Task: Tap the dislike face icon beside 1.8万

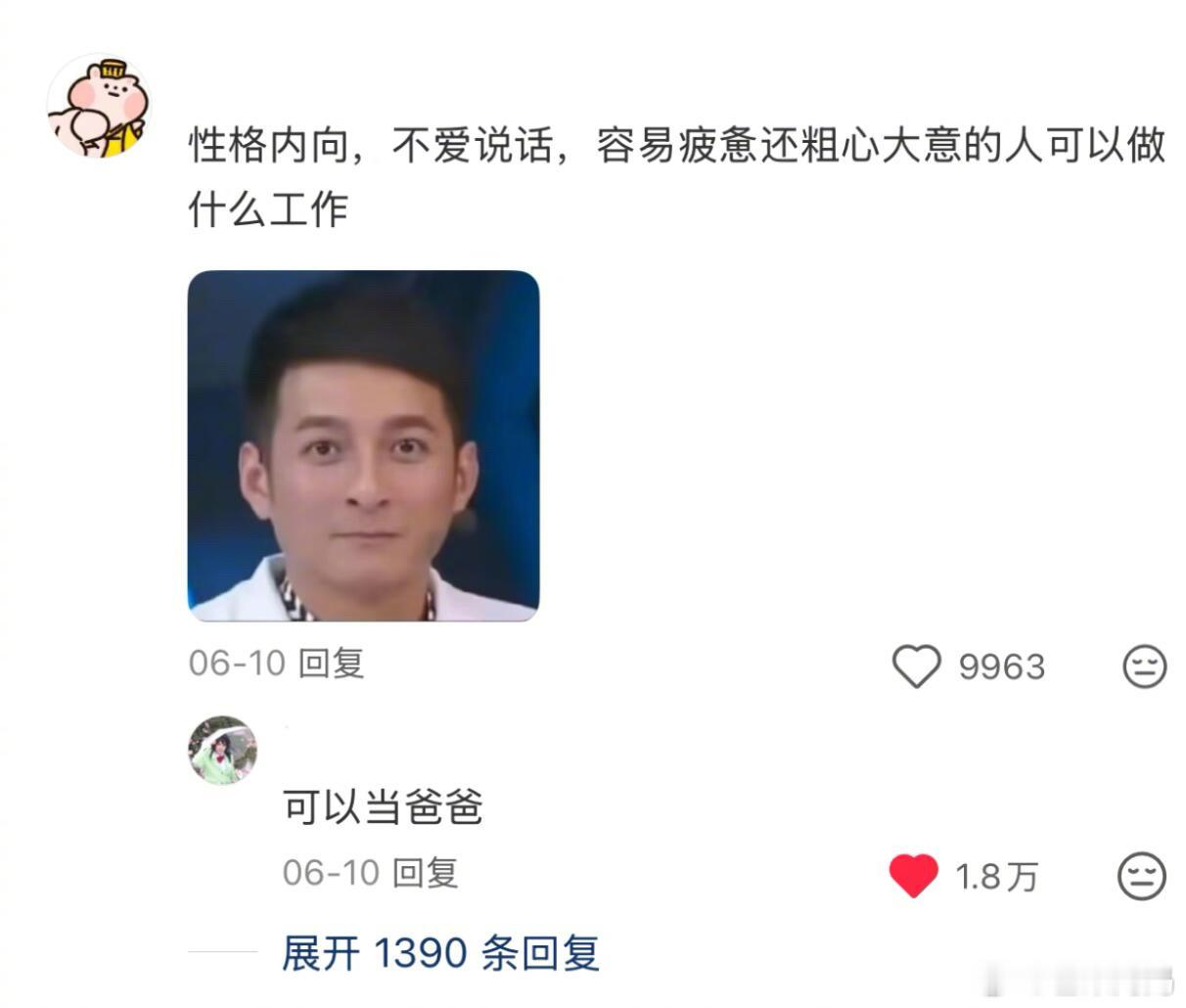Action: pos(1141,875)
